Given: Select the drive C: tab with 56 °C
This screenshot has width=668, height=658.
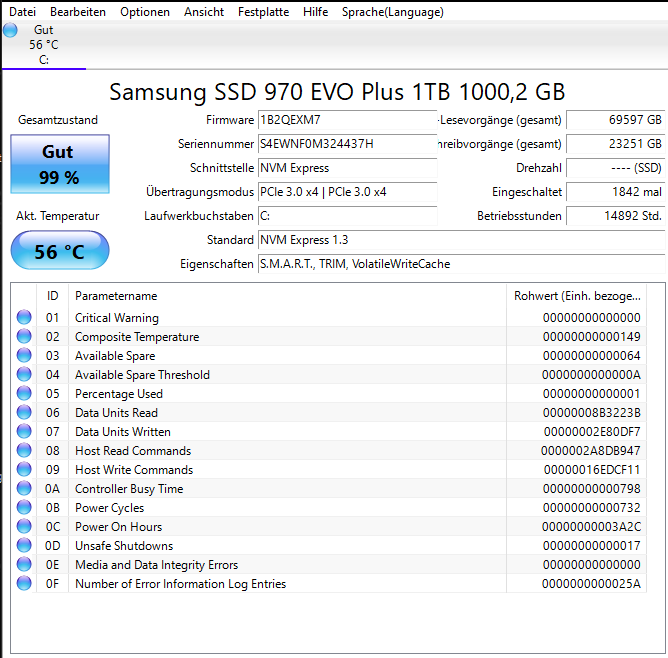Looking at the screenshot, I should point(44,45).
